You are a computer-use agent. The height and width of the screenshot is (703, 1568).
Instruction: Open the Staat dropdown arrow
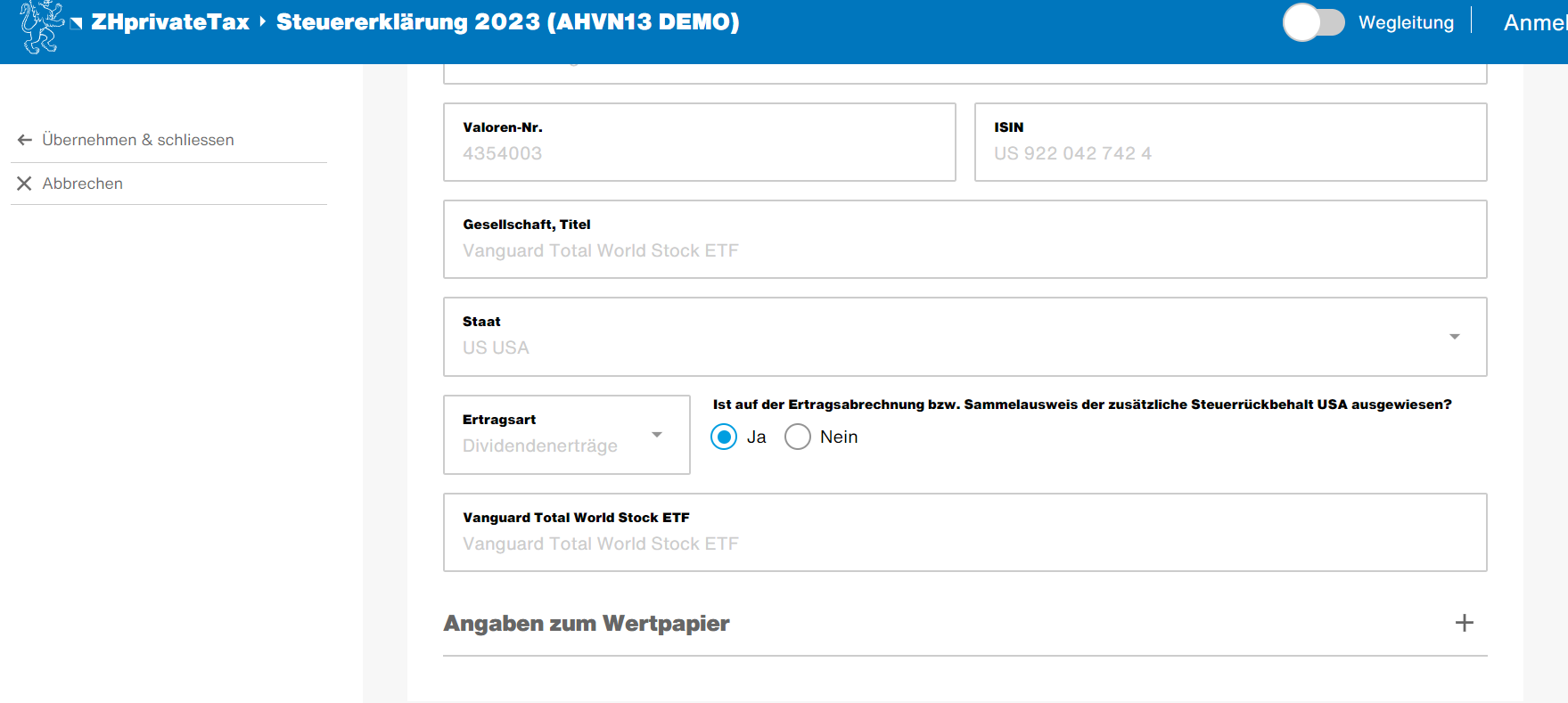point(1454,337)
